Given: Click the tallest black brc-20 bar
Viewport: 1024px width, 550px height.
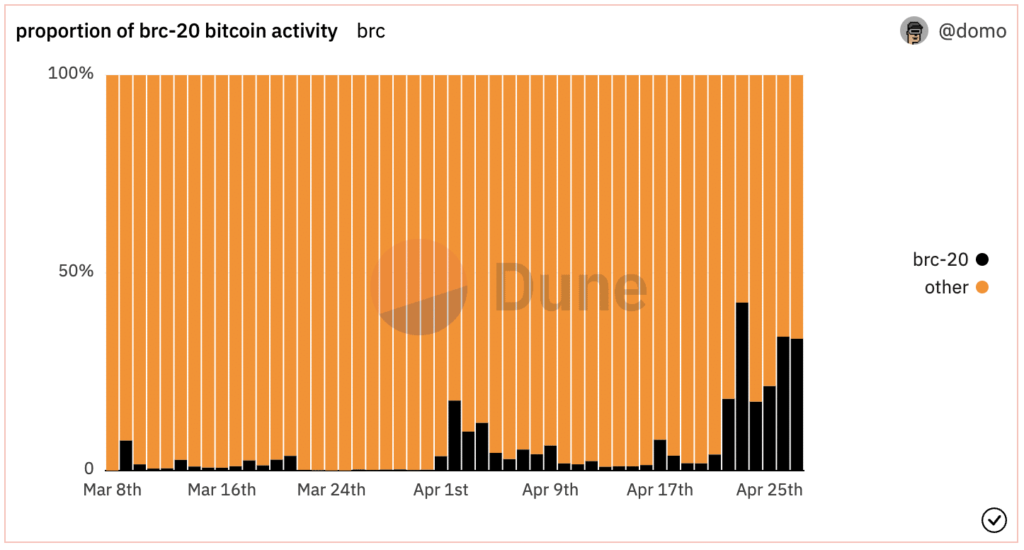Looking at the screenshot, I should point(742,386).
